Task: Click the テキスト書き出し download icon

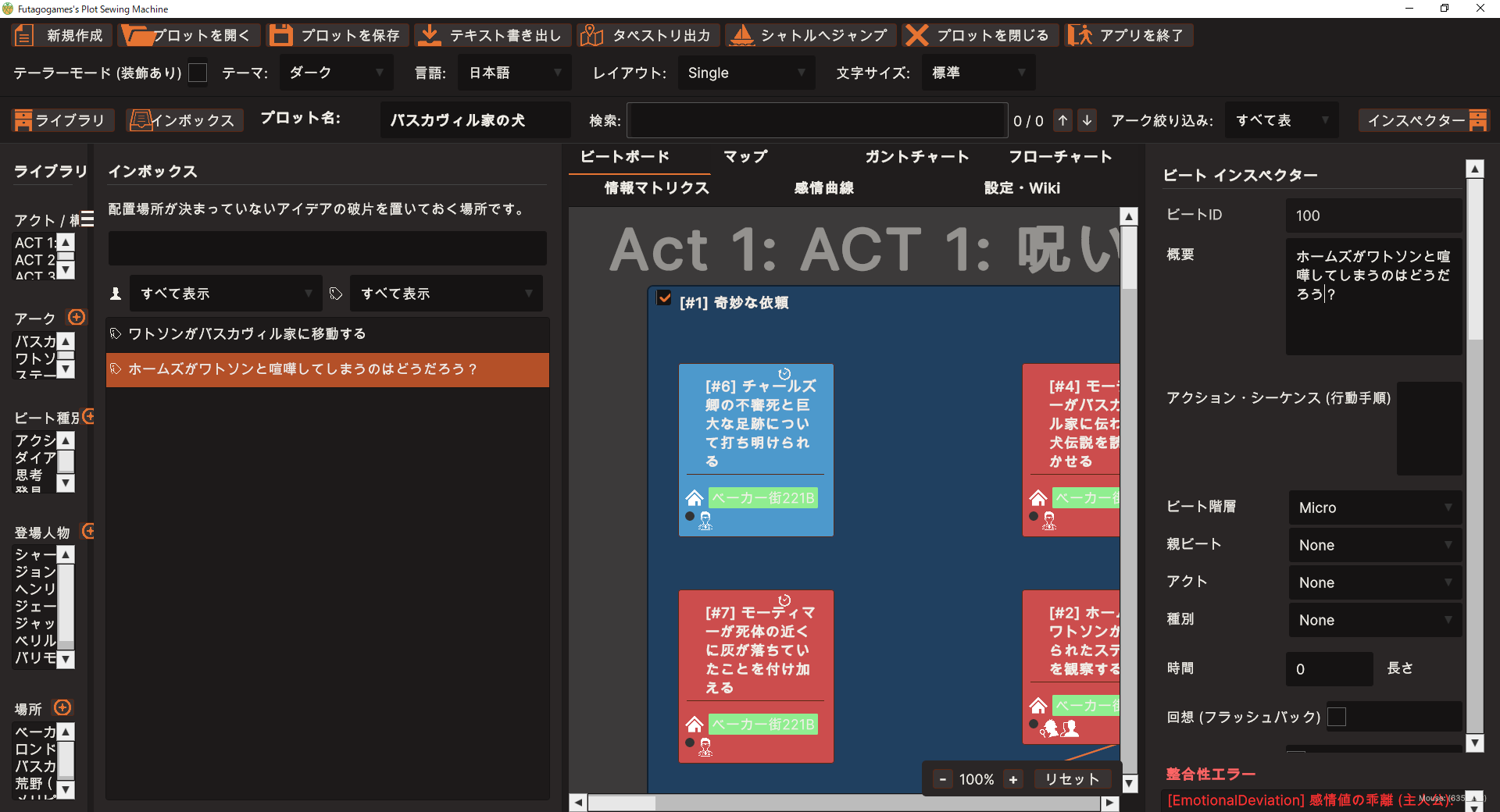Action: 428,35
